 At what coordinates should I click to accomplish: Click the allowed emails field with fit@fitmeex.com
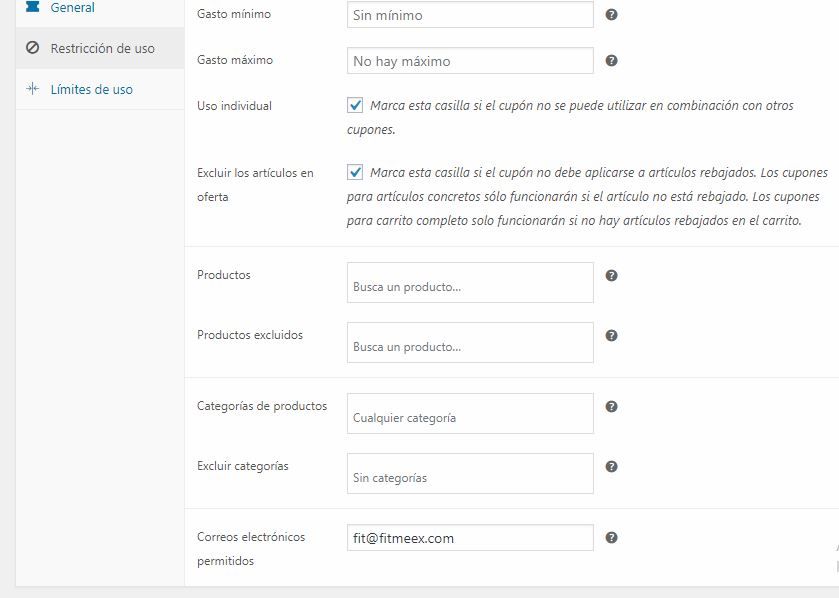470,538
